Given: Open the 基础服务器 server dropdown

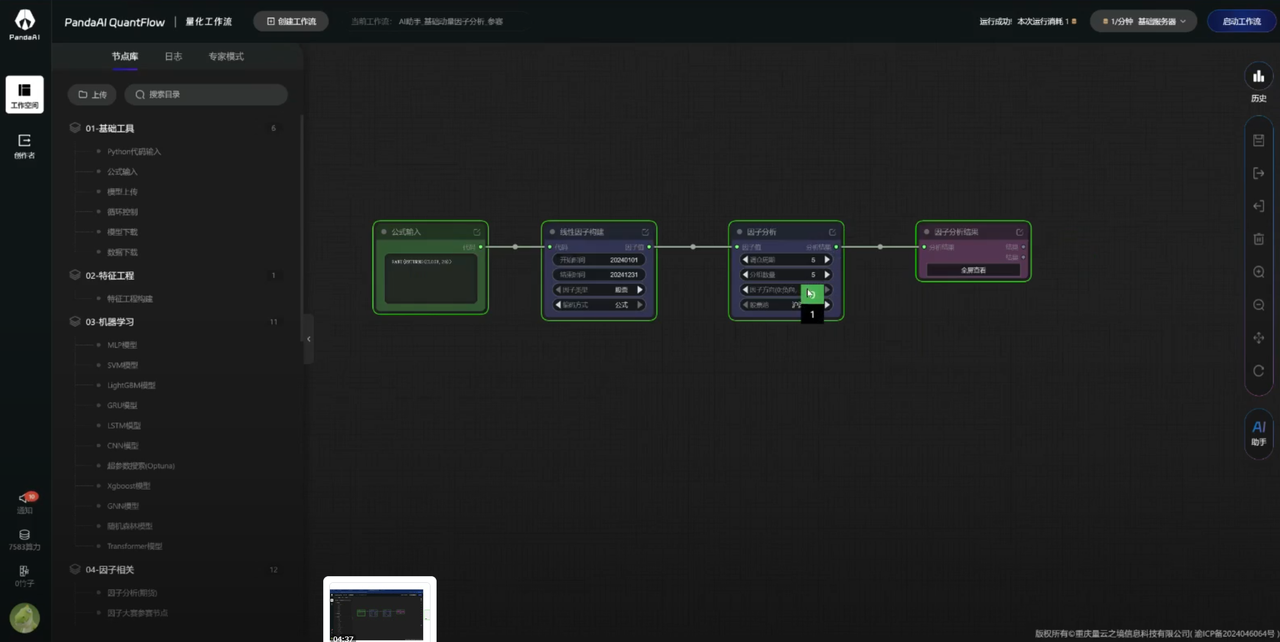Looking at the screenshot, I should (1146, 21).
